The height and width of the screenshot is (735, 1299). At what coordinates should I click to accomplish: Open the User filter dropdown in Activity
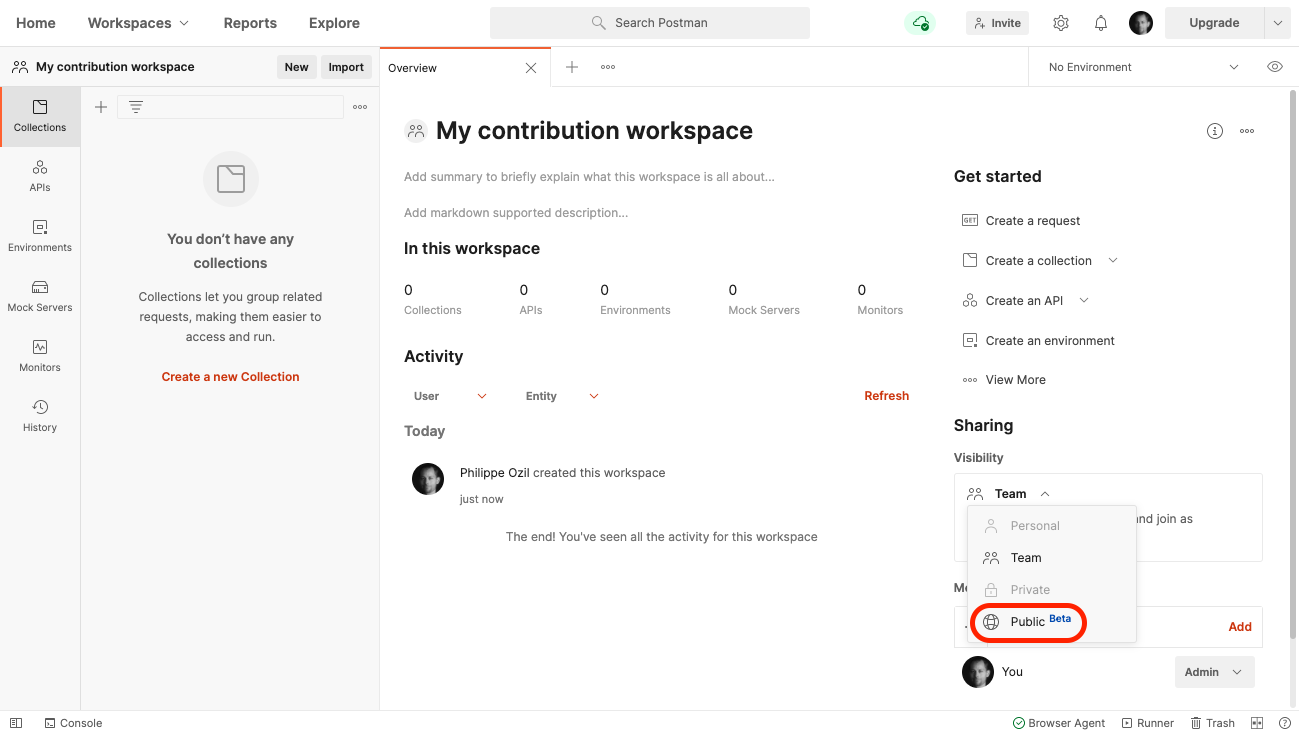point(450,396)
